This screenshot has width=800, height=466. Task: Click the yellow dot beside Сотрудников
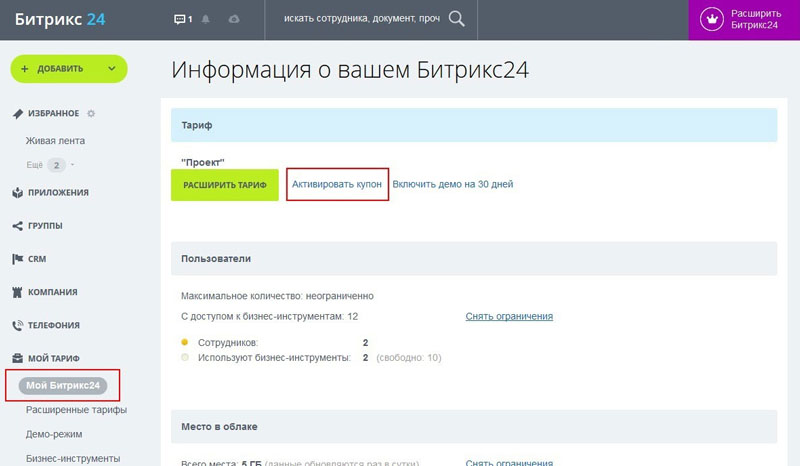185,342
